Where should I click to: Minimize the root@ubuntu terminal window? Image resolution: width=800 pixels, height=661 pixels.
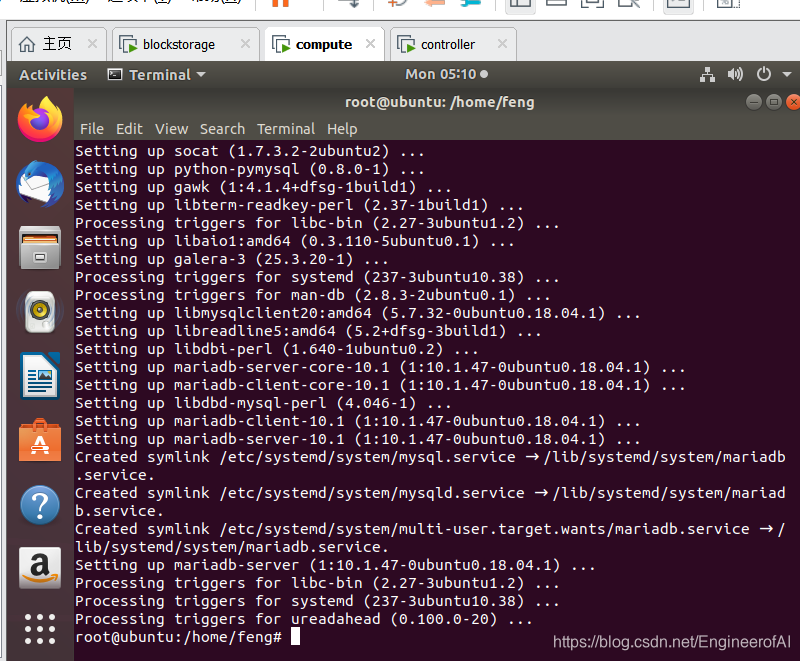pyautogui.click(x=754, y=102)
